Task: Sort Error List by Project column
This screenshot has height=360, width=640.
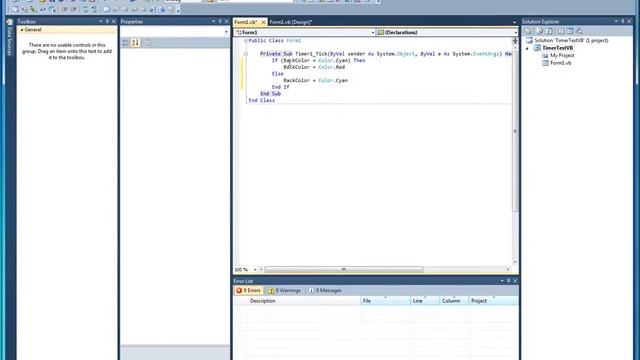Action: (493, 301)
